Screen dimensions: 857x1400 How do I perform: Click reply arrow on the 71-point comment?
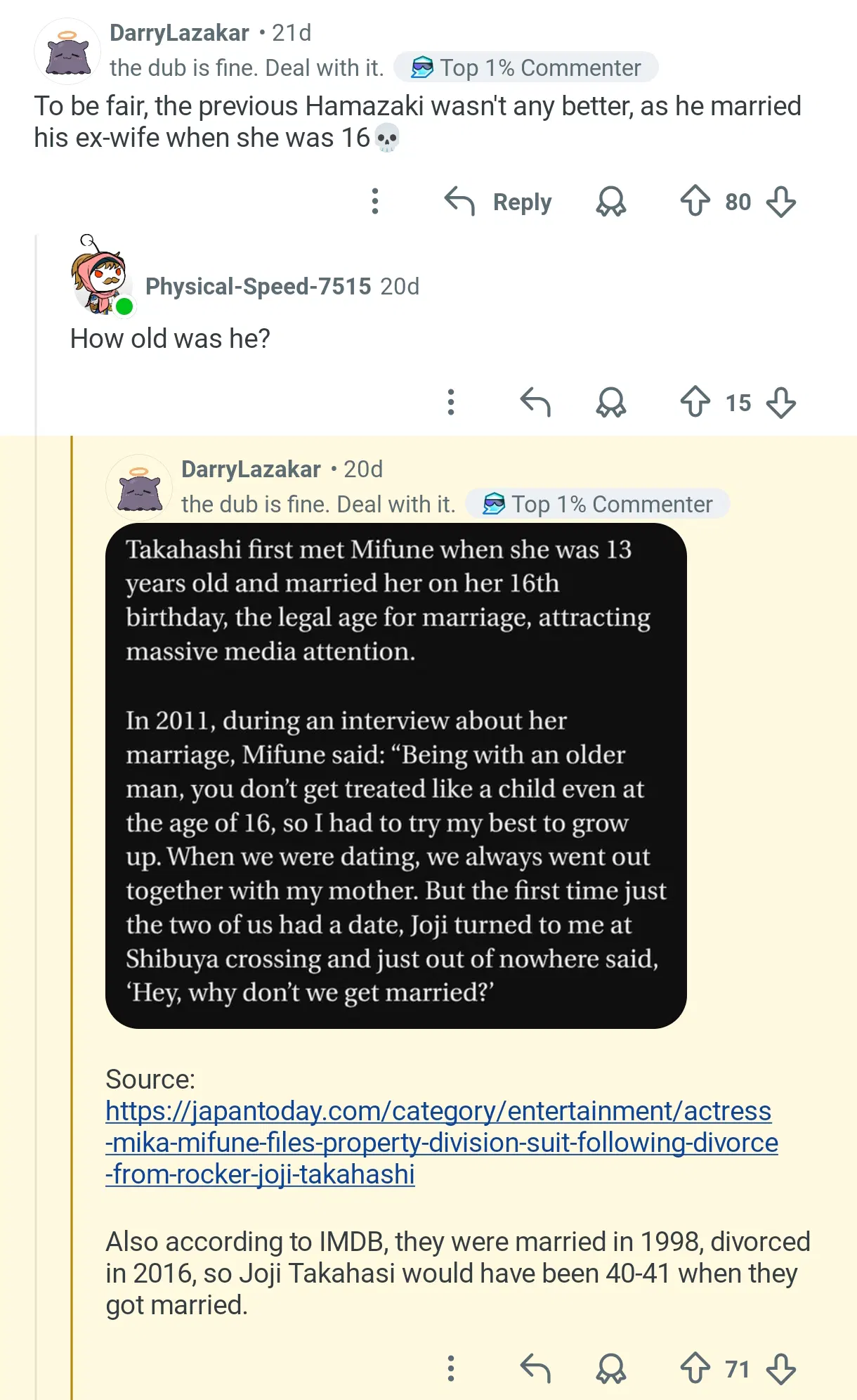click(535, 1369)
